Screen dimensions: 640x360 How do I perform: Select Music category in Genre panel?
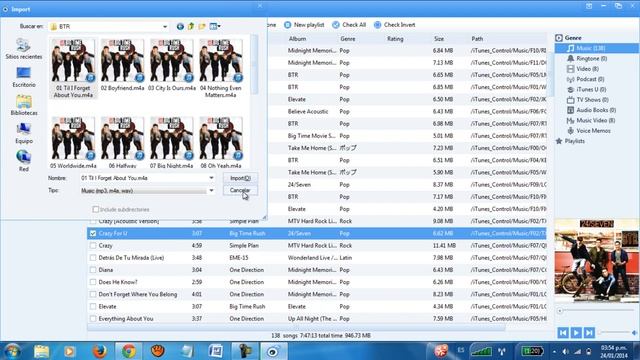[x=596, y=48]
